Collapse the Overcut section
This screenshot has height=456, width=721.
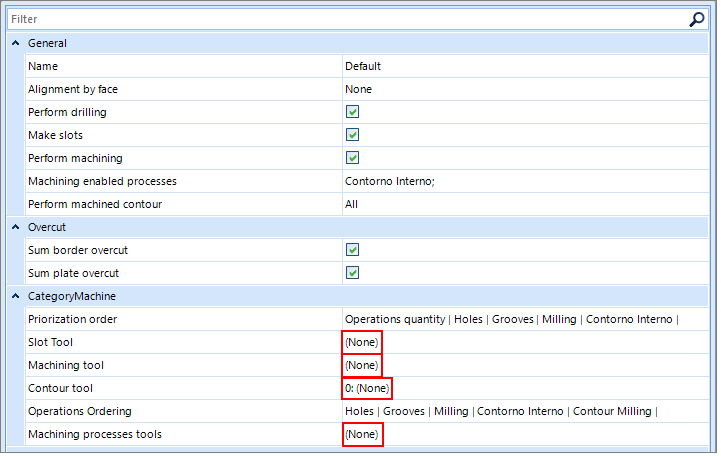coord(15,227)
